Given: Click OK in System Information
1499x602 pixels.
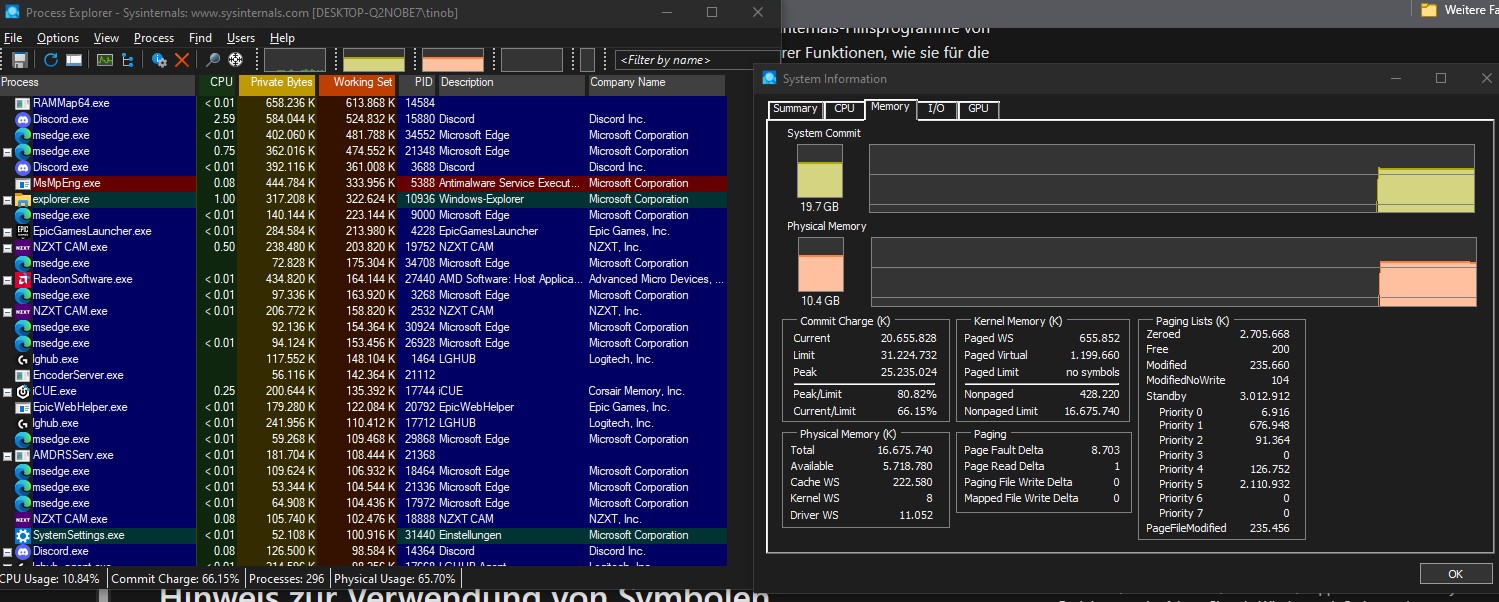Looking at the screenshot, I should pos(1455,574).
